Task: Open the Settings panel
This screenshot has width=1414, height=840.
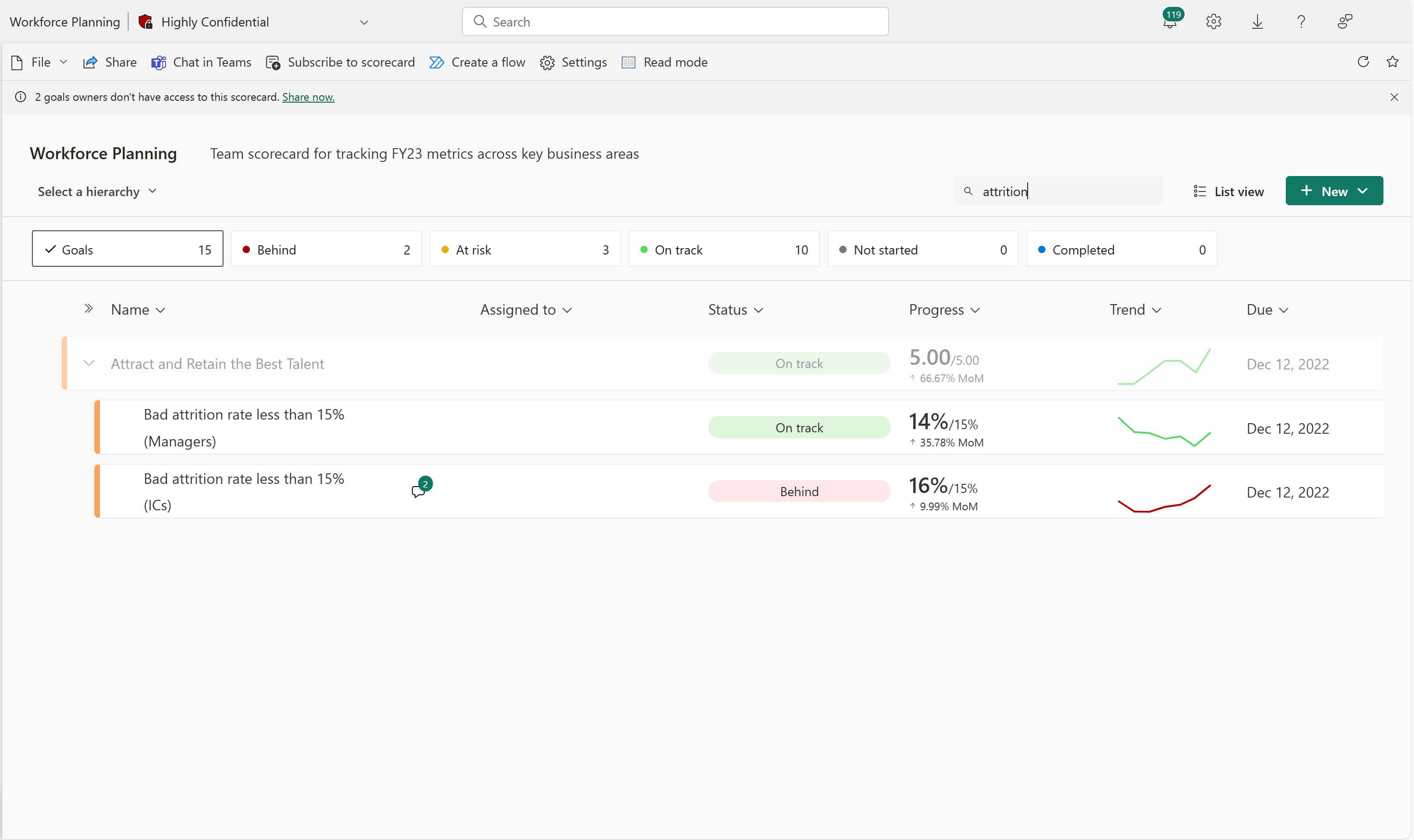Action: click(x=574, y=61)
